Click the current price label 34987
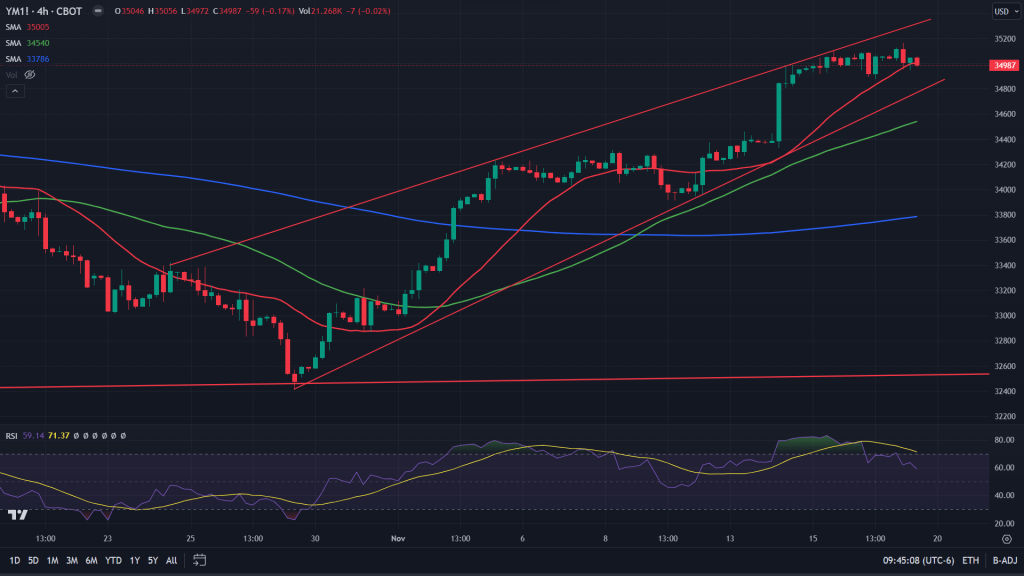This screenshot has width=1024, height=576. pos(1004,65)
